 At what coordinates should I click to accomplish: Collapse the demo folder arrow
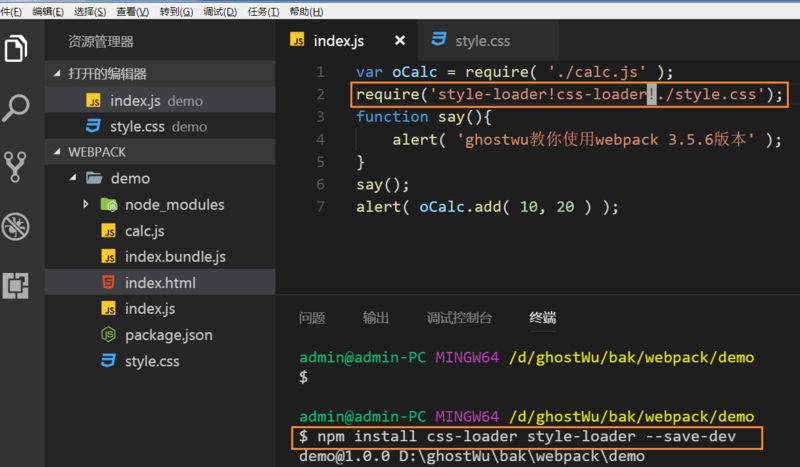[x=73, y=178]
